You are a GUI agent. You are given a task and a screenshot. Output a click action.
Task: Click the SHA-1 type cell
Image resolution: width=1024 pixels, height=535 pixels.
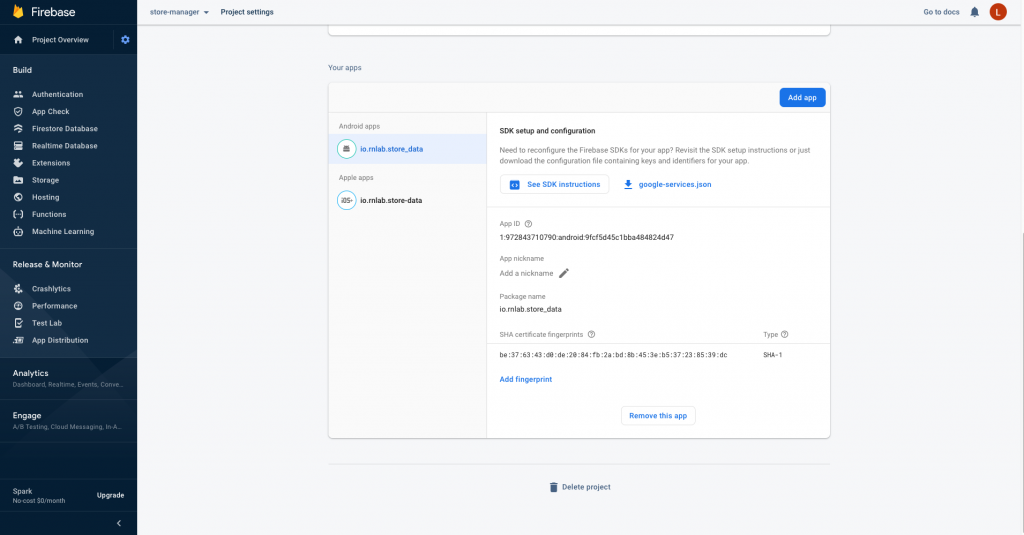pyautogui.click(x=773, y=355)
